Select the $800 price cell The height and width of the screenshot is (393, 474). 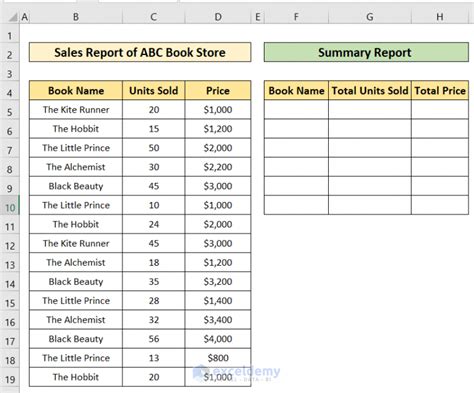[x=218, y=358]
